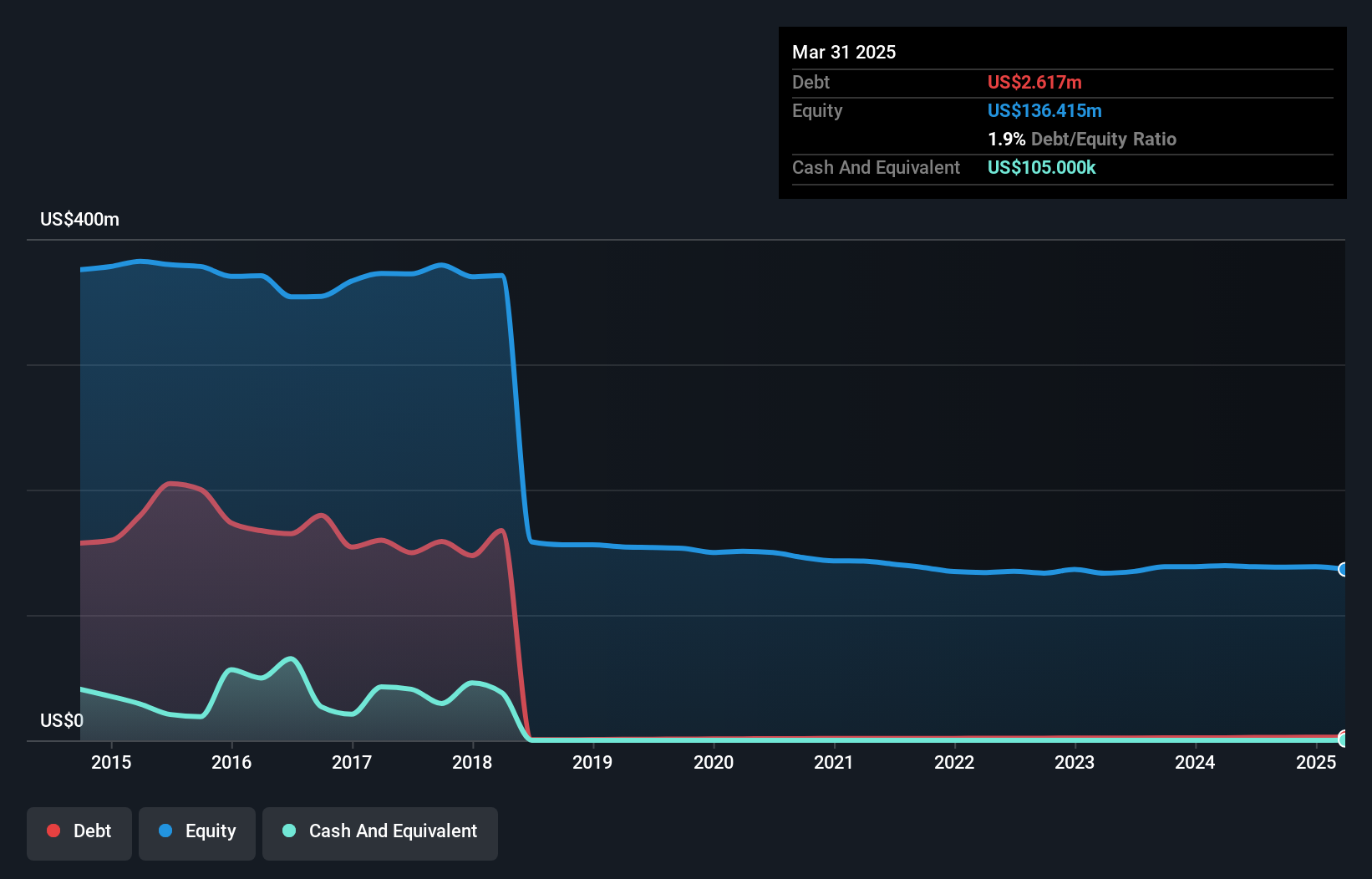
Task: Click the Debt row label in tooltip
Action: (810, 82)
